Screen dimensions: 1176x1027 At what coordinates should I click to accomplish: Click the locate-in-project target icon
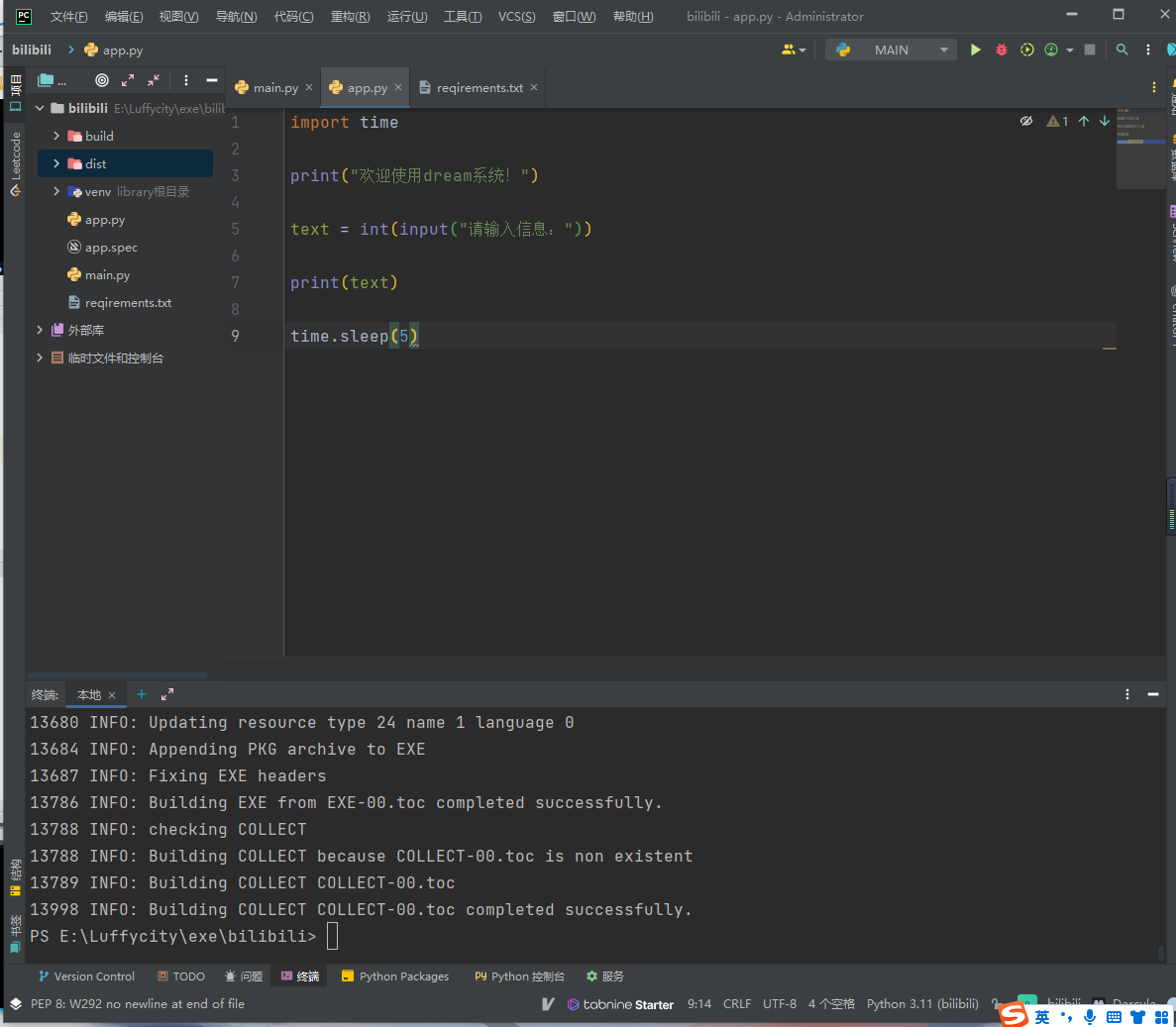[102, 80]
